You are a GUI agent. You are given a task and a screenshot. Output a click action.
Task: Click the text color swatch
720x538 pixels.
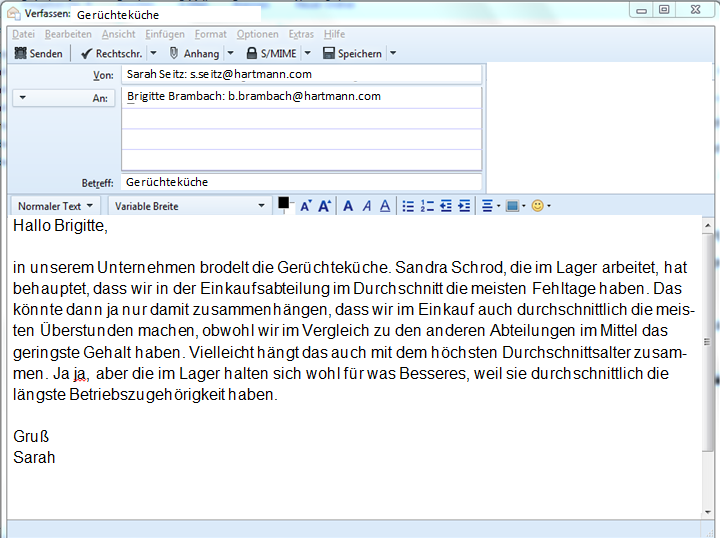point(284,204)
